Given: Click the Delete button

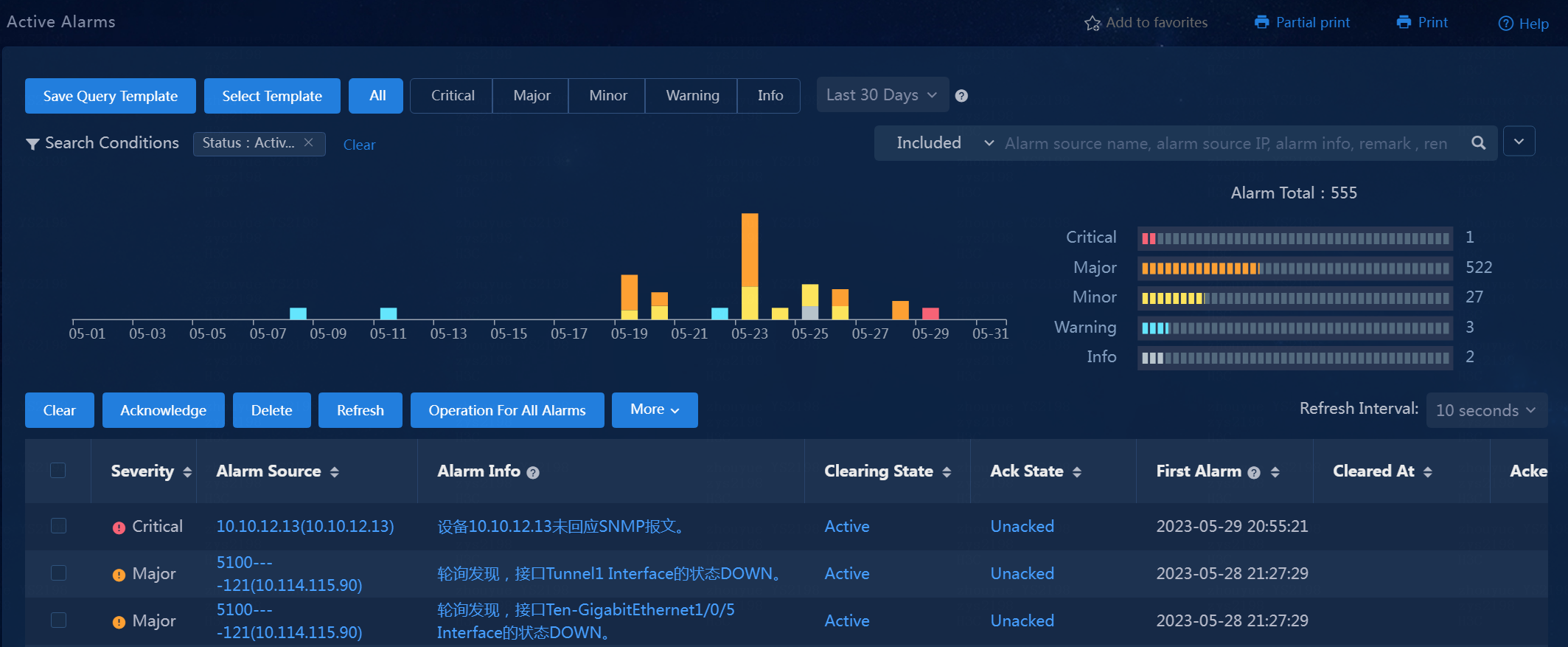Looking at the screenshot, I should (271, 410).
